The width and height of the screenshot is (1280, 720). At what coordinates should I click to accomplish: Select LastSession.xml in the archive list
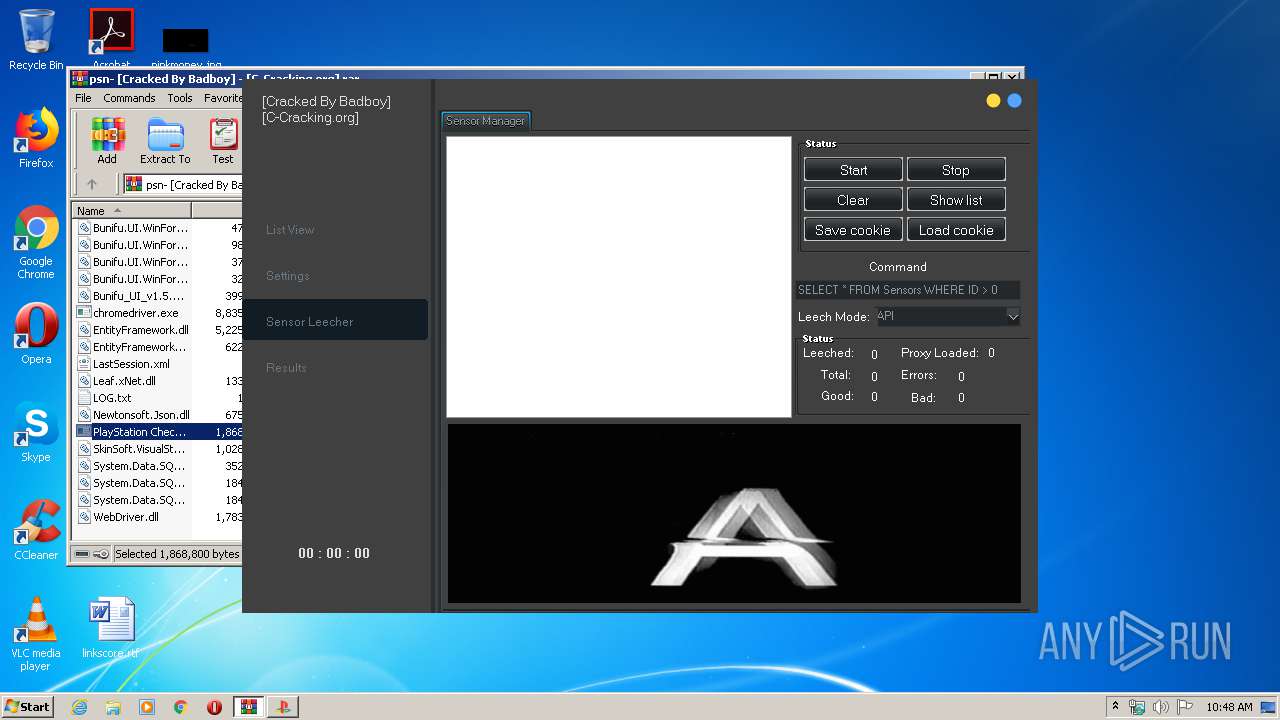pos(131,364)
